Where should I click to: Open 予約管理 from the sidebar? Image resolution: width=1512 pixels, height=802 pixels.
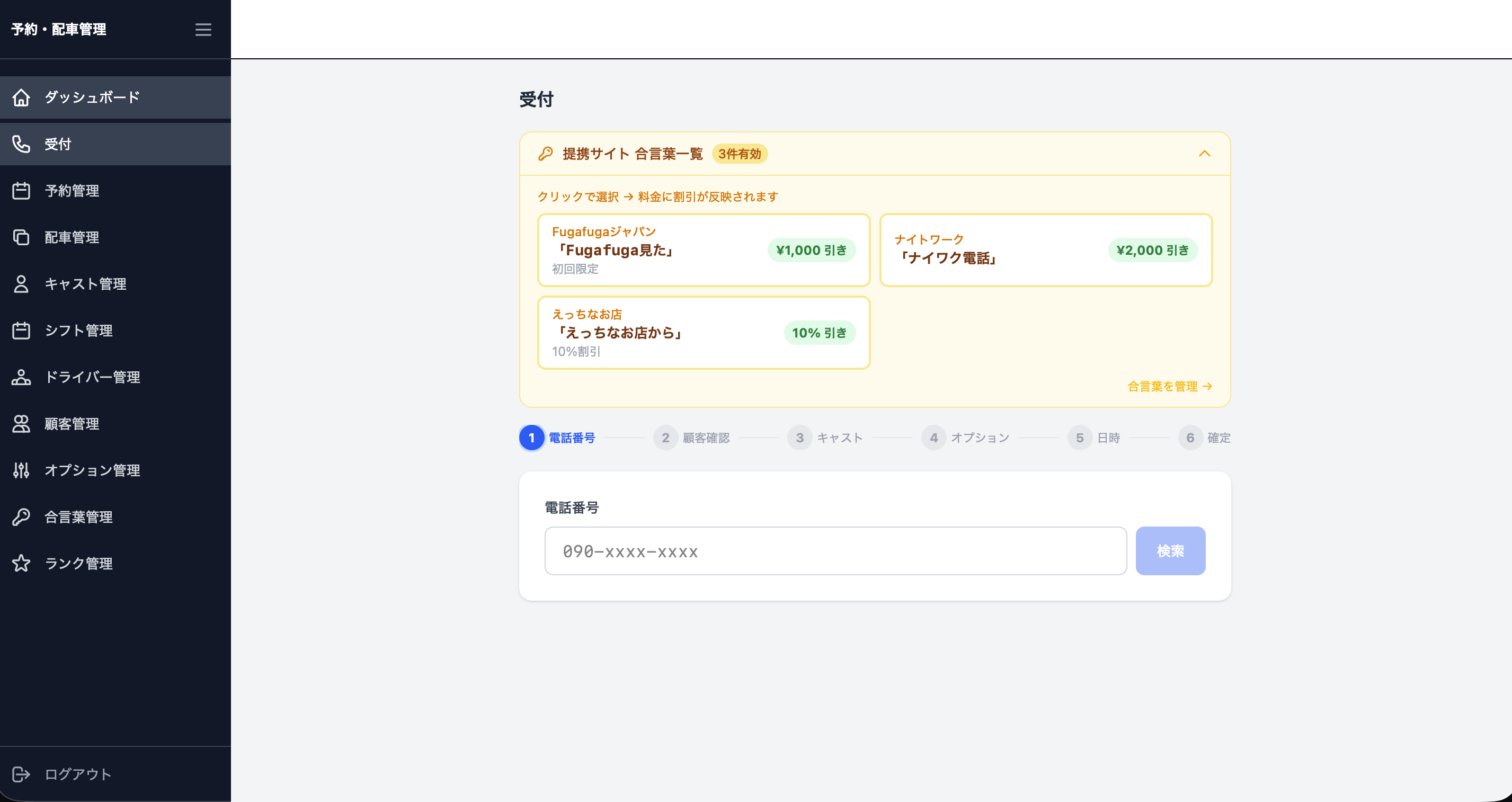[x=115, y=191]
